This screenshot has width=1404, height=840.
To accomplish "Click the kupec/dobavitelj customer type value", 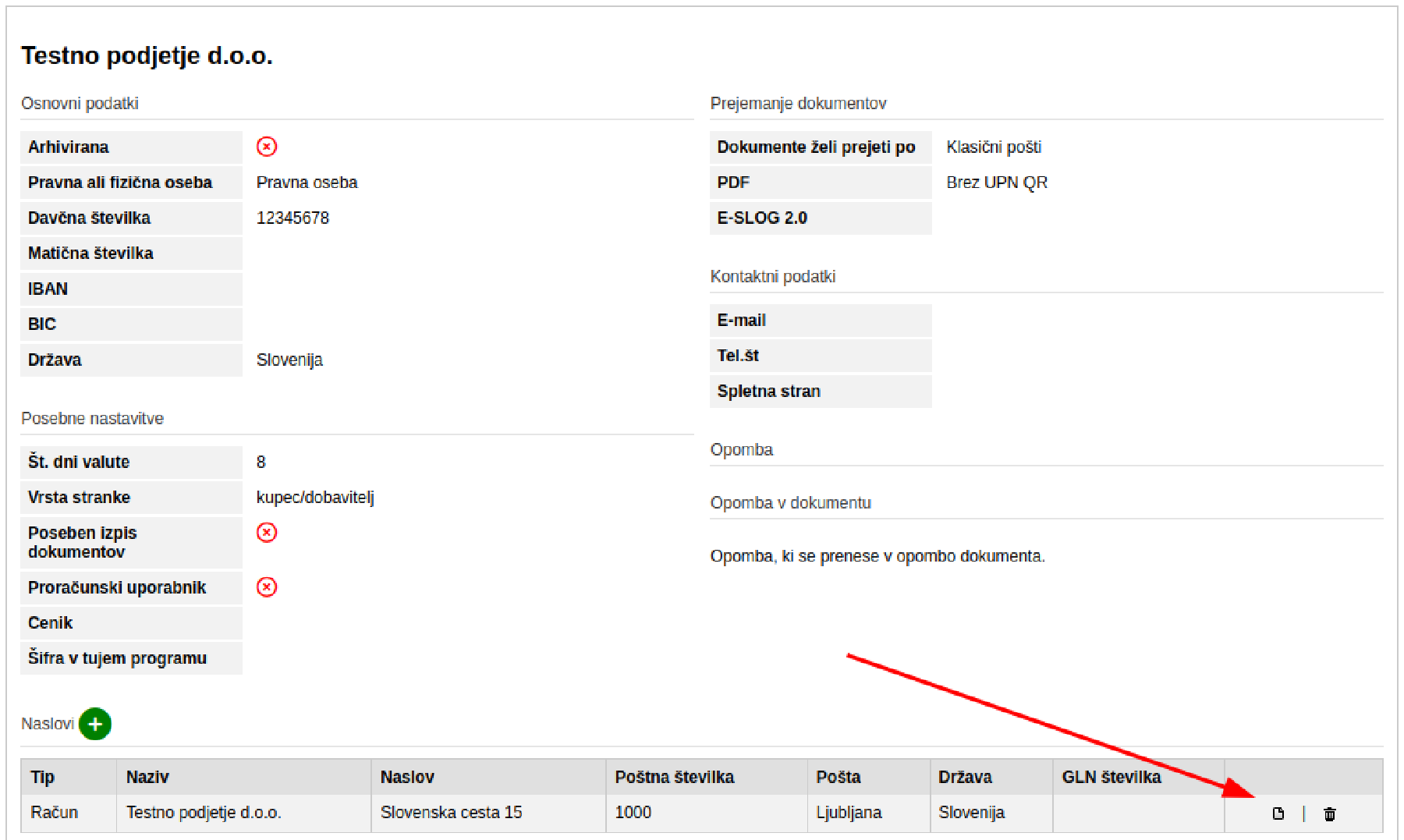I will (315, 498).
